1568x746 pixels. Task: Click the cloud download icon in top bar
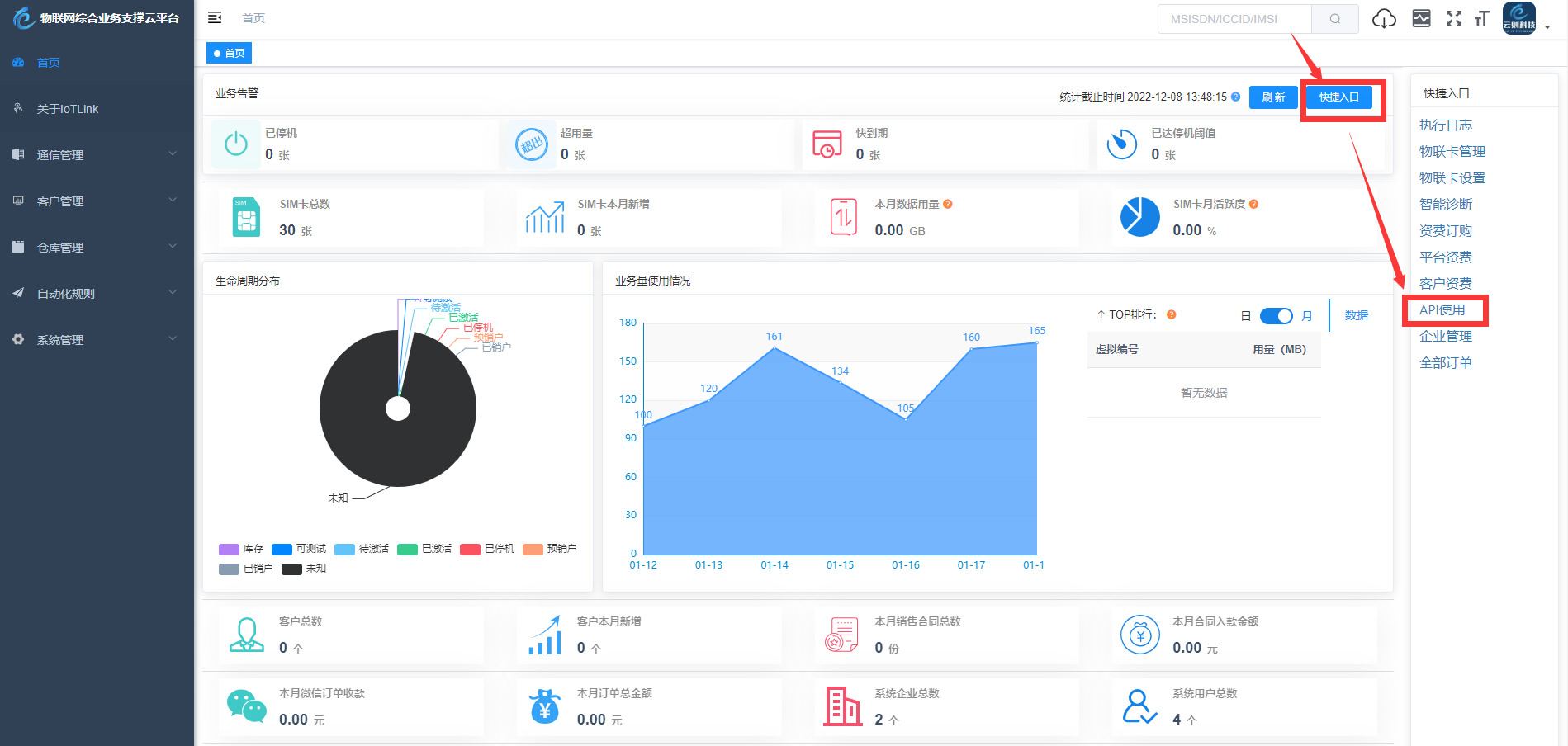[x=1384, y=18]
